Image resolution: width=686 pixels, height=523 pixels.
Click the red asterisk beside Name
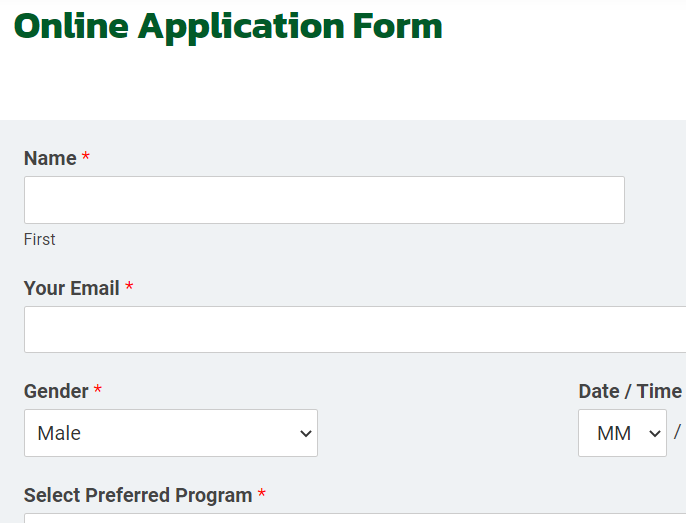coord(86,158)
